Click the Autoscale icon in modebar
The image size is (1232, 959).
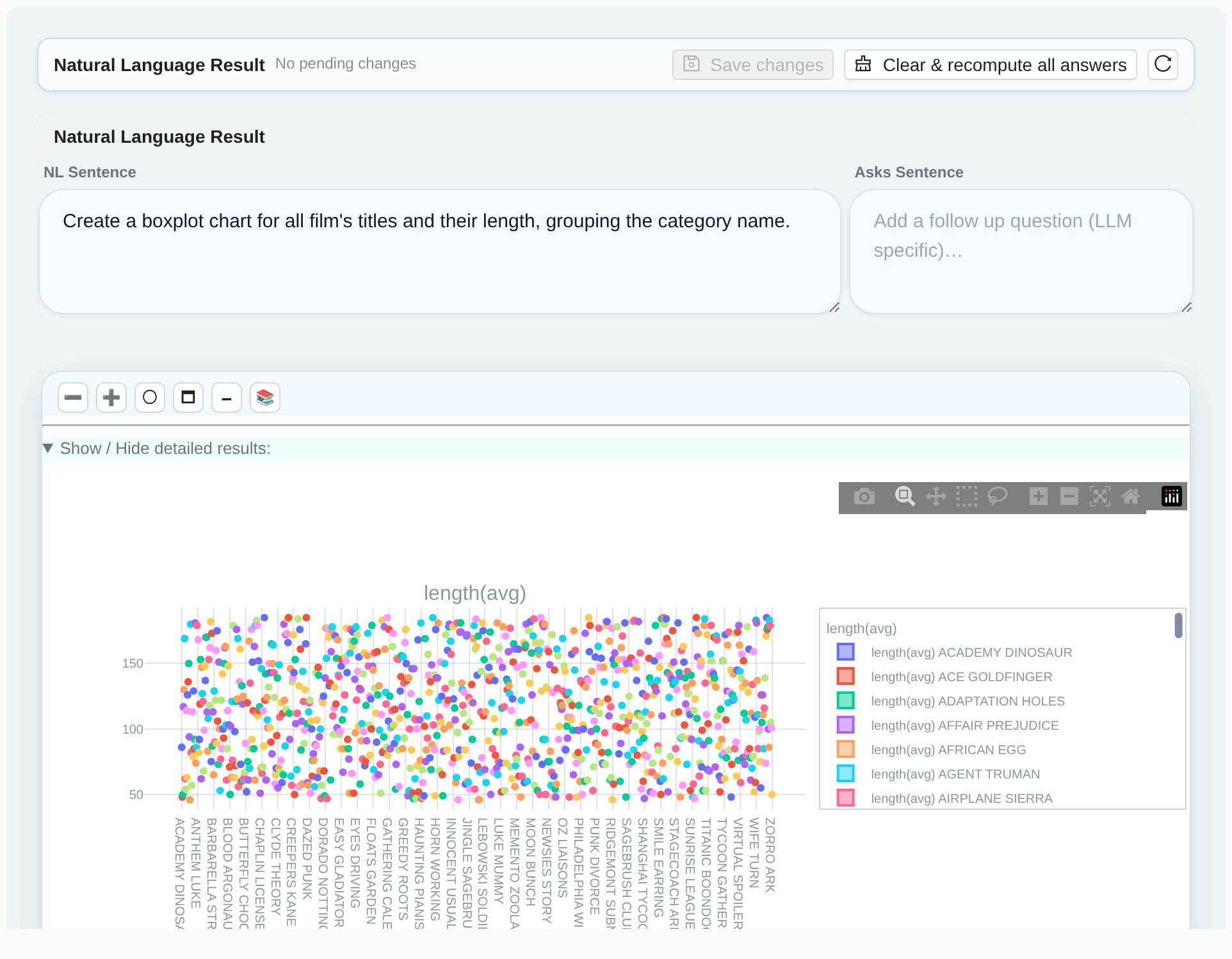click(1099, 496)
